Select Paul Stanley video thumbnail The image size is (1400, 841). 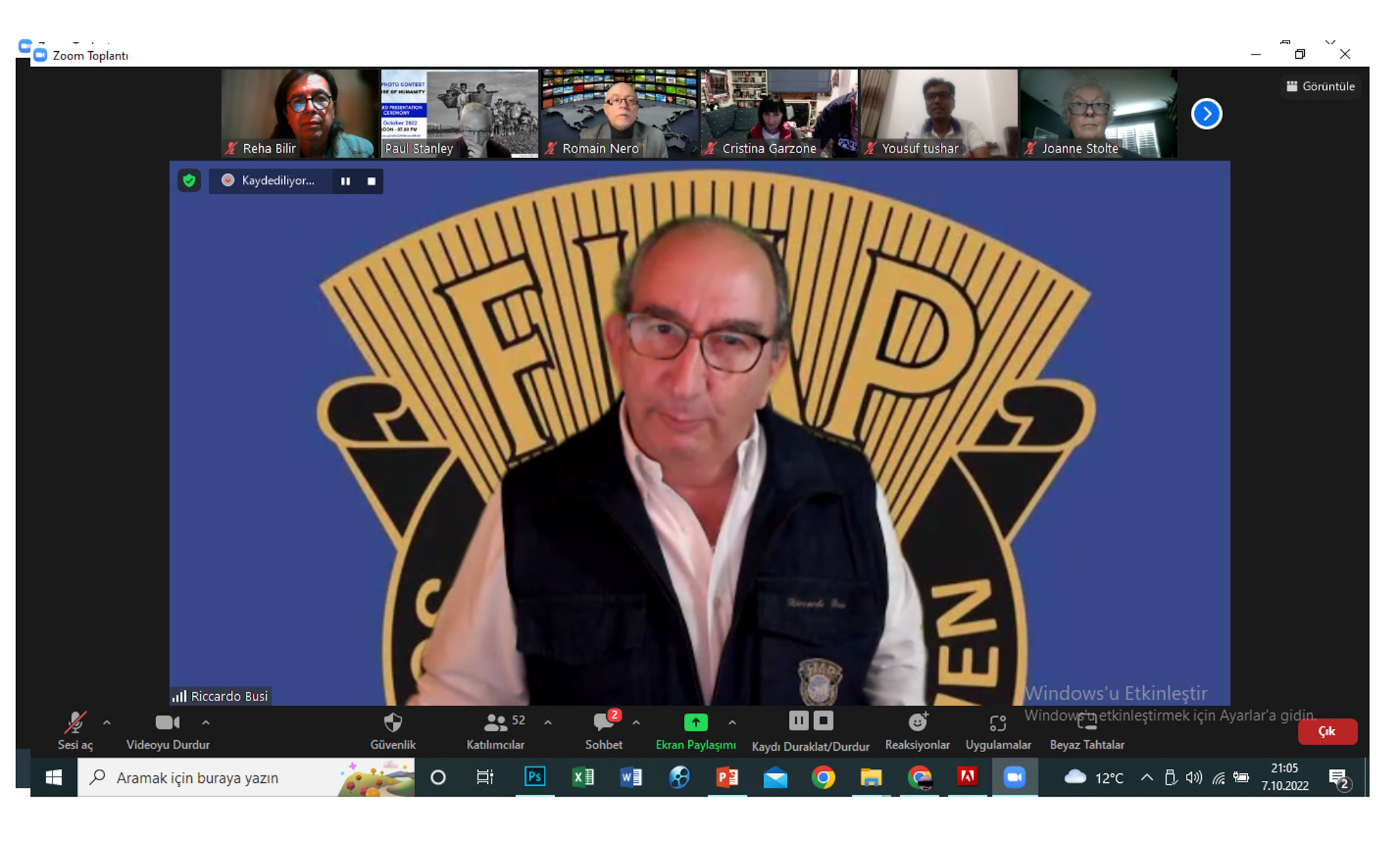[459, 113]
